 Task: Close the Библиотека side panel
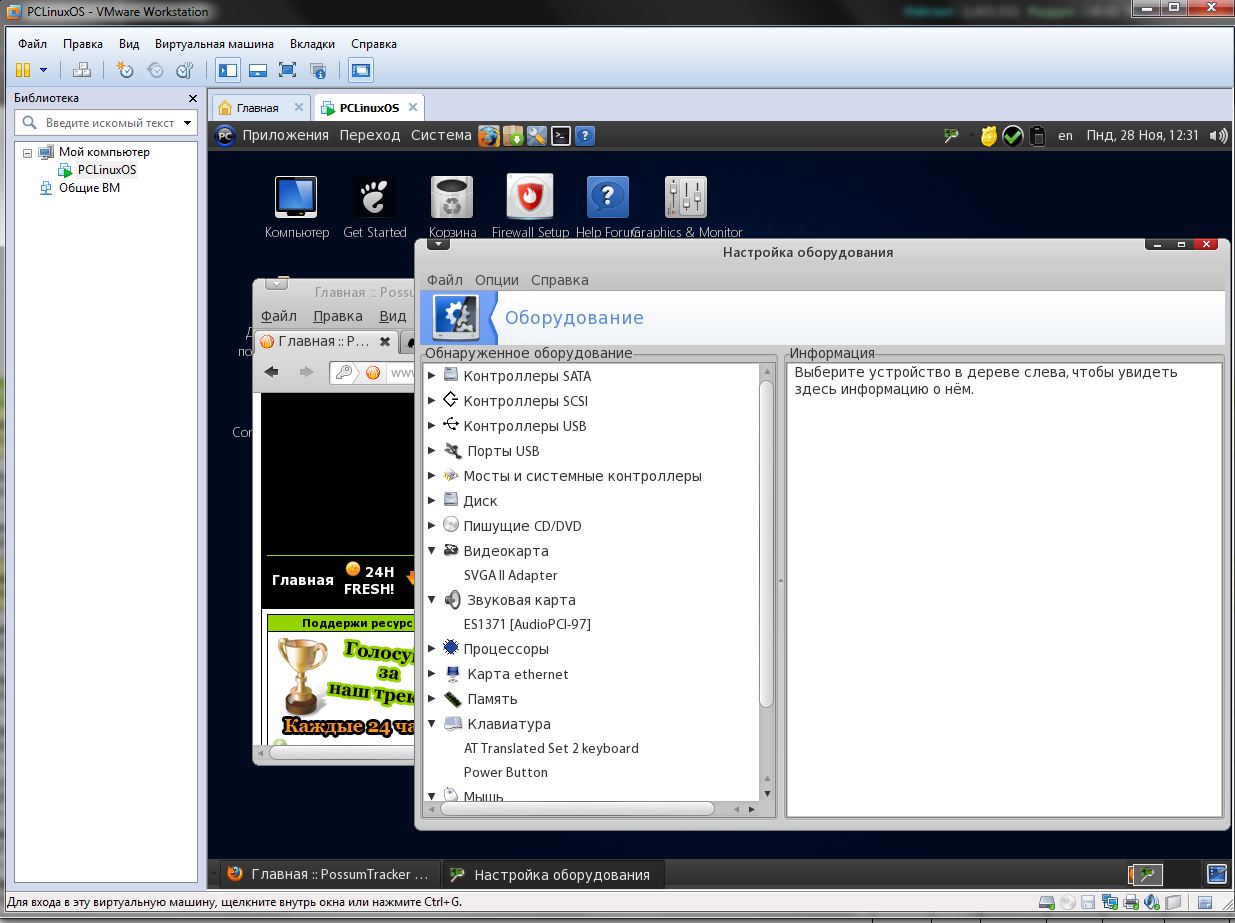(193, 98)
